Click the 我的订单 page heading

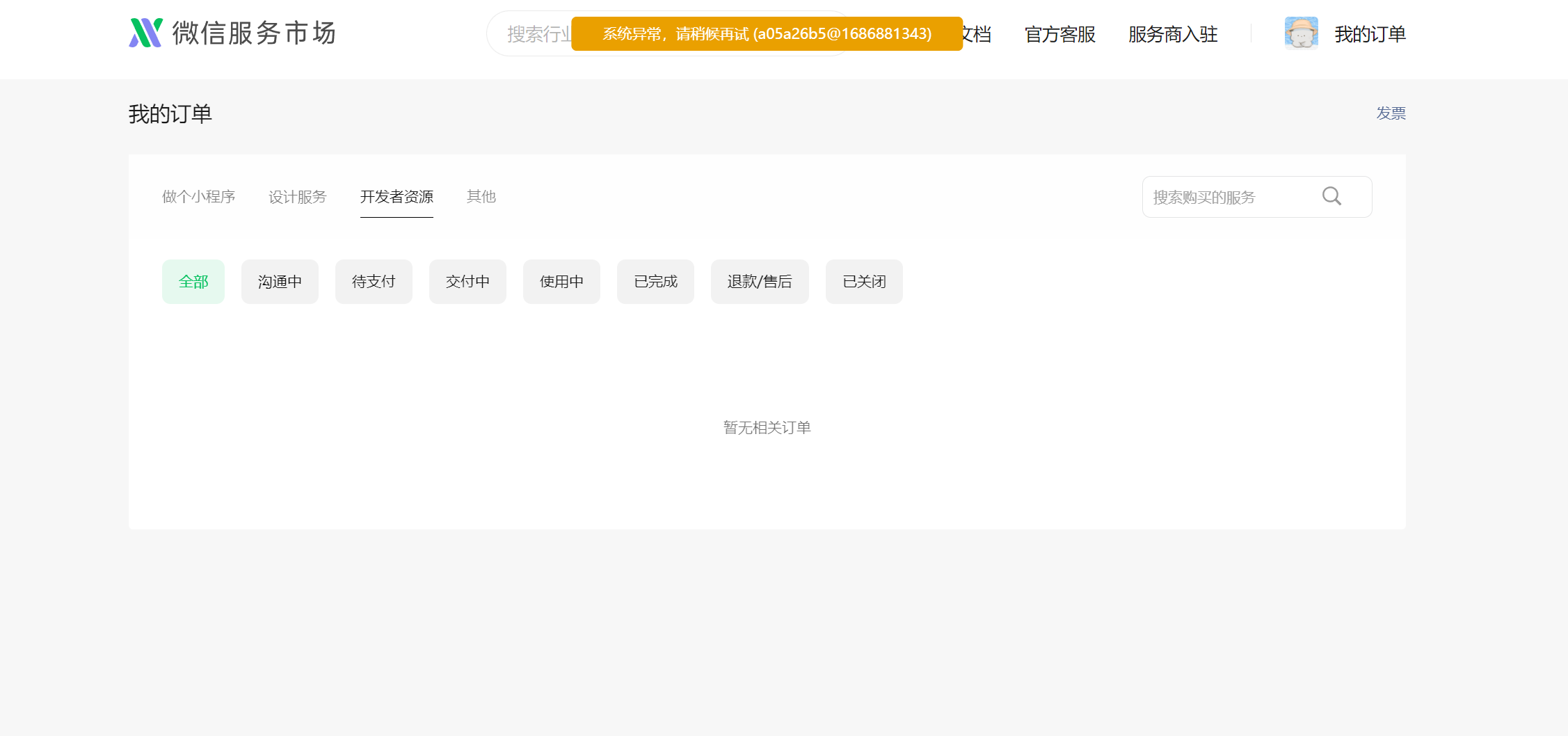[170, 114]
